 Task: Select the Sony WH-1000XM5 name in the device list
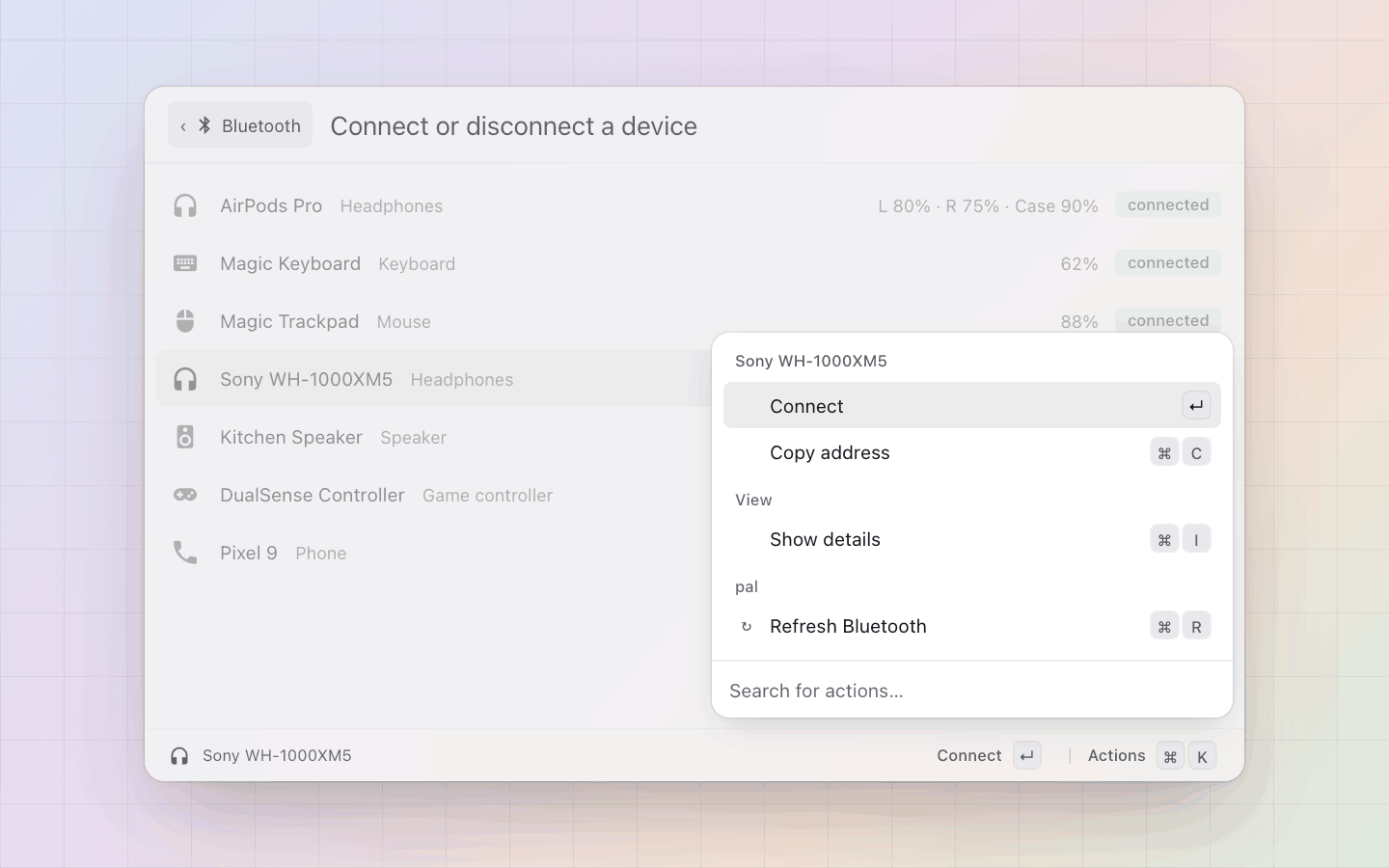(306, 379)
